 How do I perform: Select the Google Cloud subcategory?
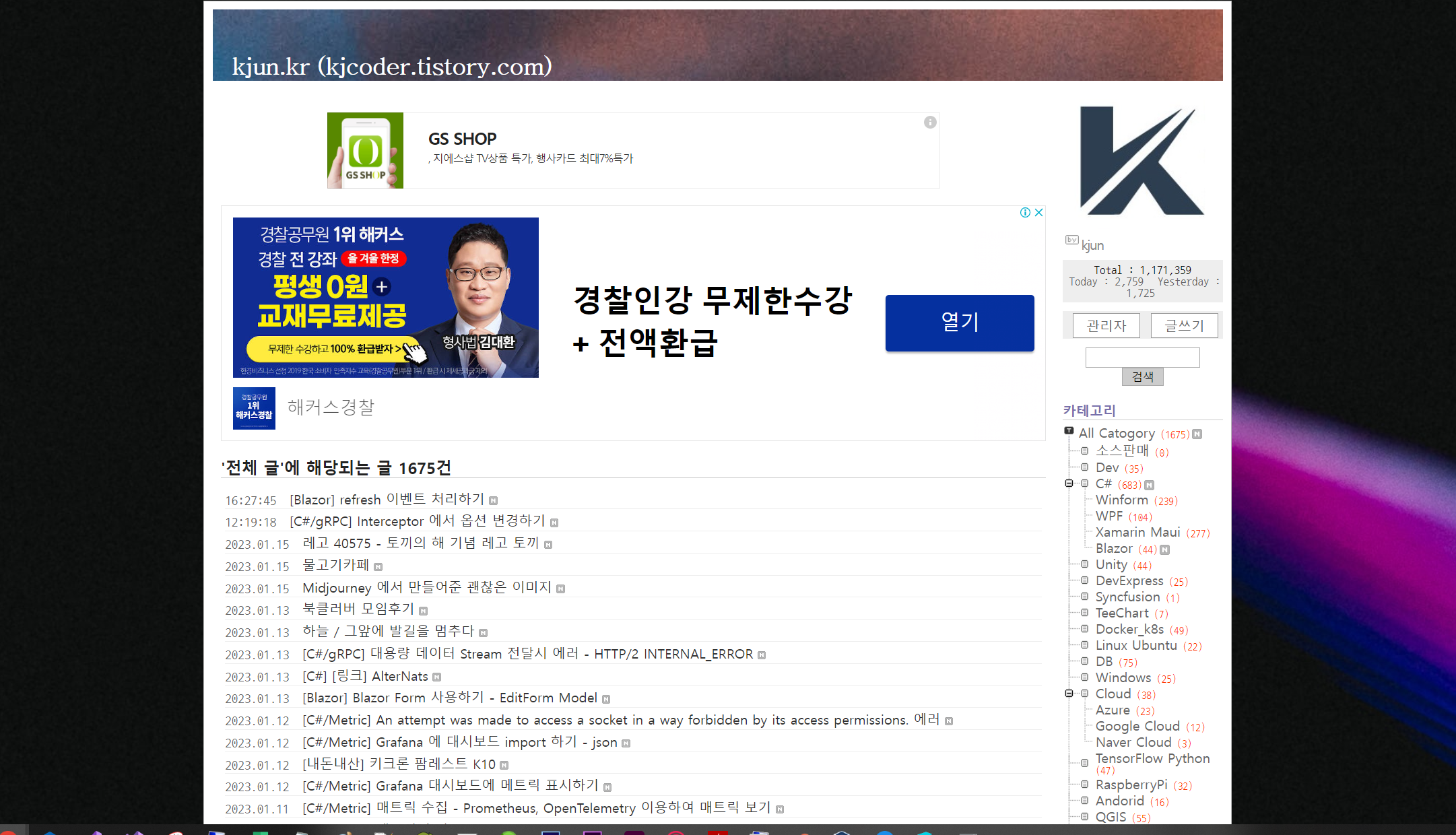tap(1137, 726)
